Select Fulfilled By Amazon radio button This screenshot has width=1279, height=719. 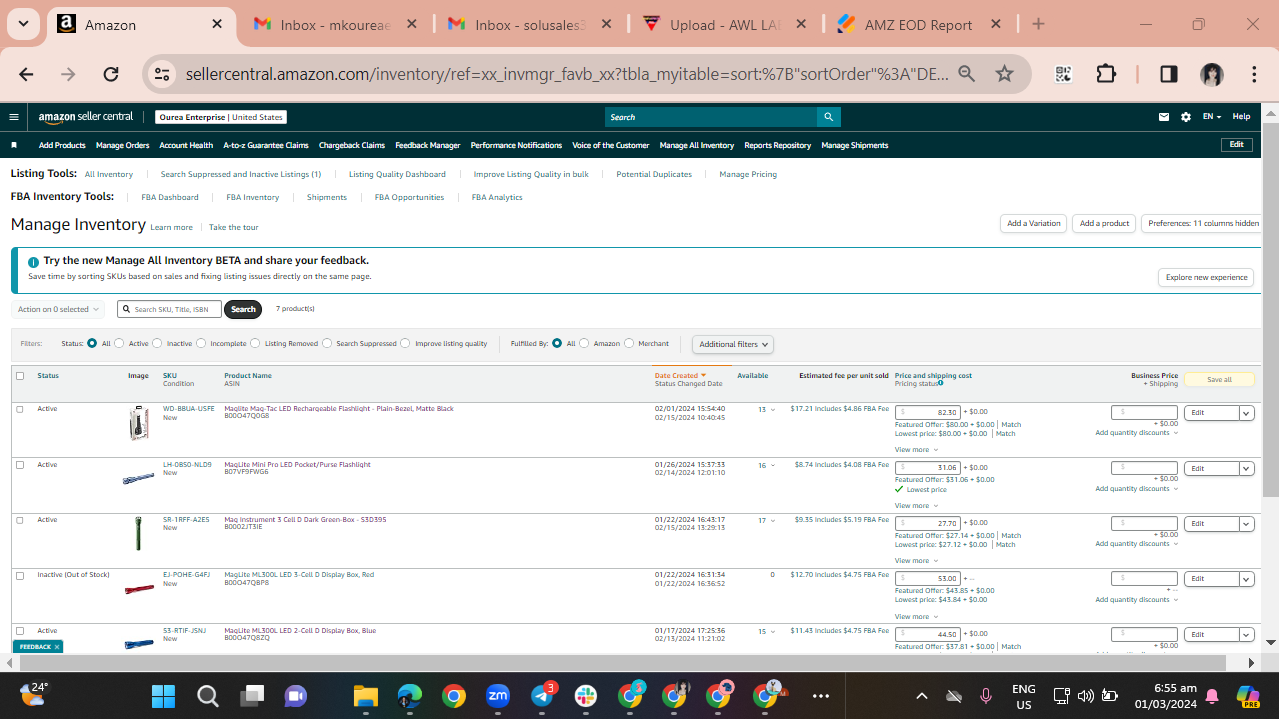pos(584,343)
